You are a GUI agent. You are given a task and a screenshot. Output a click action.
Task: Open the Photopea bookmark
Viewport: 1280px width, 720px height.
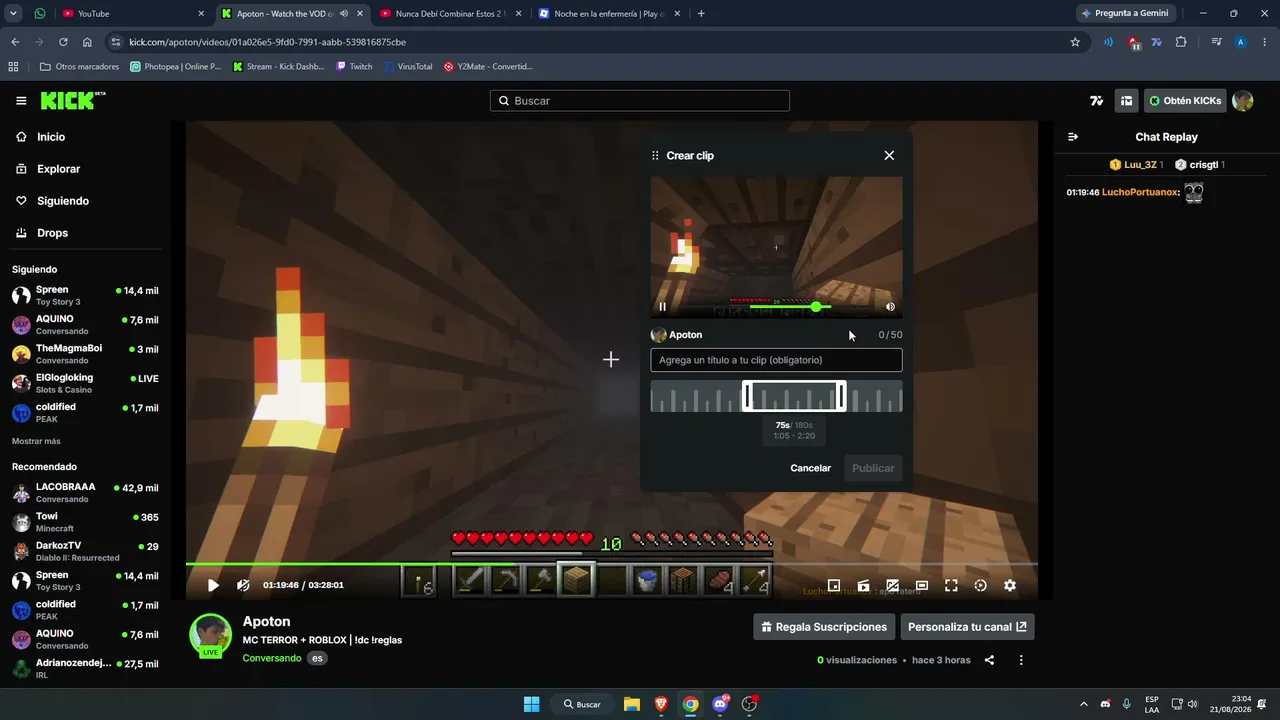[176, 67]
